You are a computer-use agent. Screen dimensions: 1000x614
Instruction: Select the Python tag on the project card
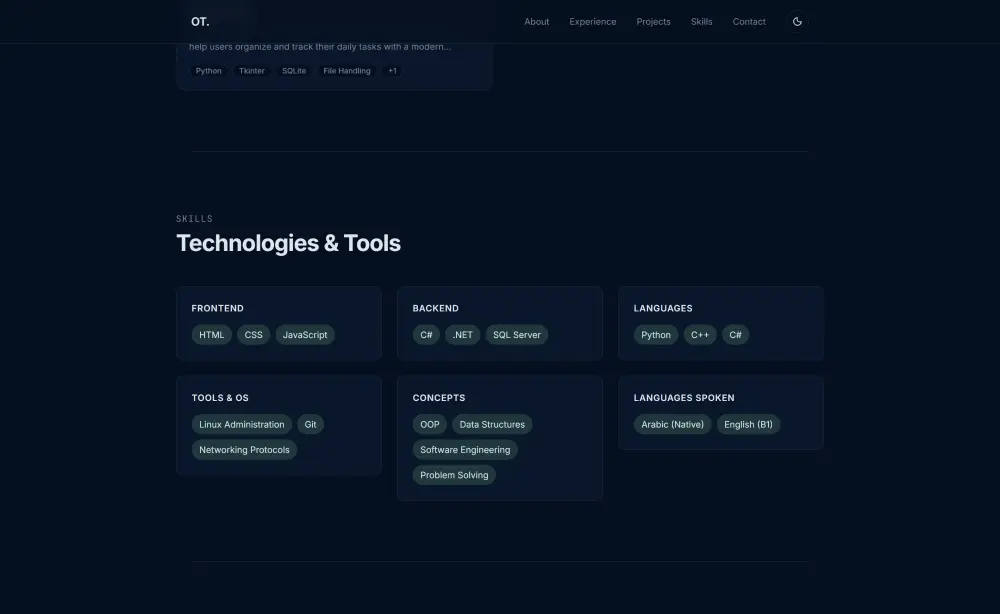click(208, 70)
